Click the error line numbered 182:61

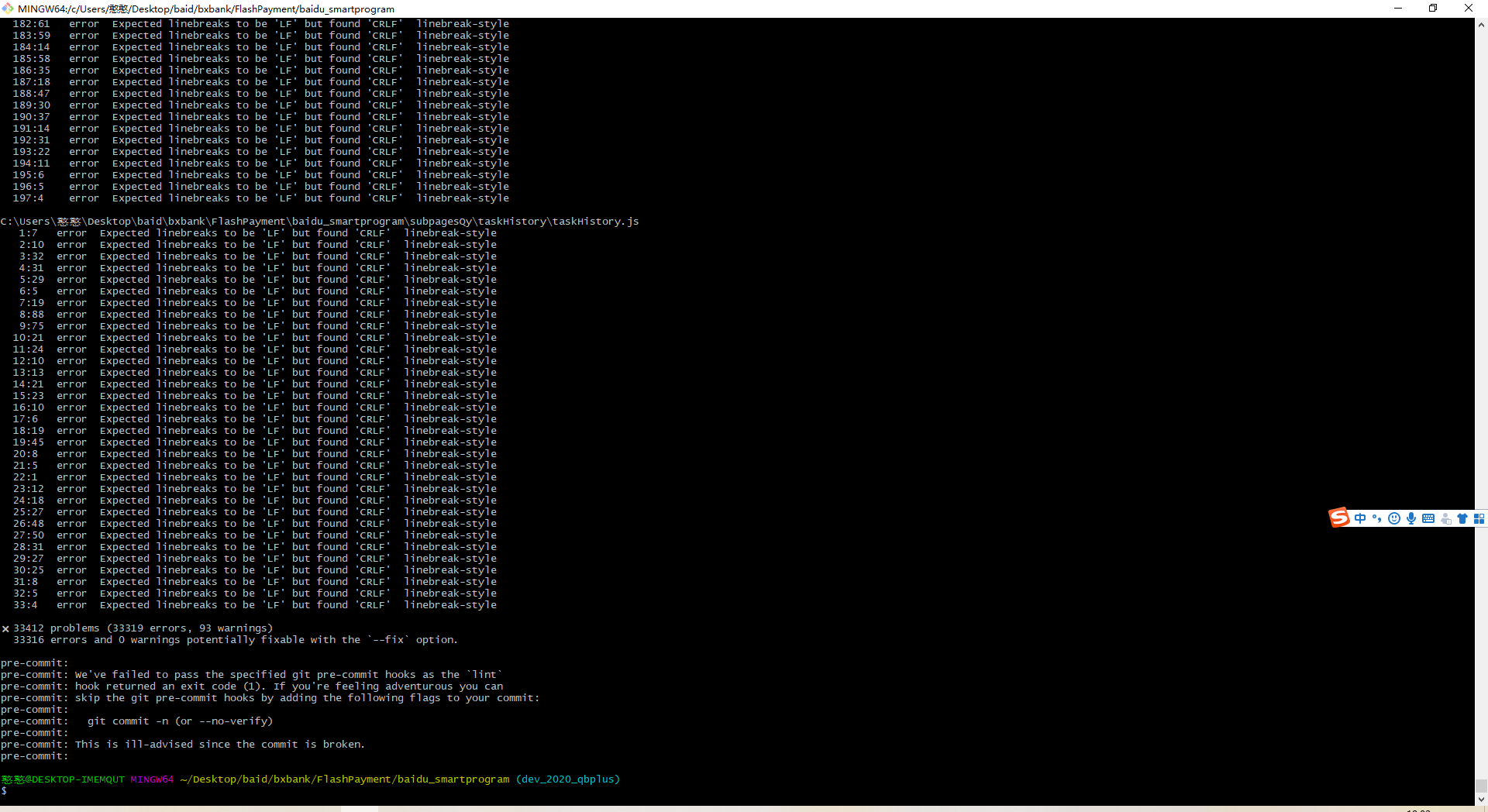tap(260, 24)
